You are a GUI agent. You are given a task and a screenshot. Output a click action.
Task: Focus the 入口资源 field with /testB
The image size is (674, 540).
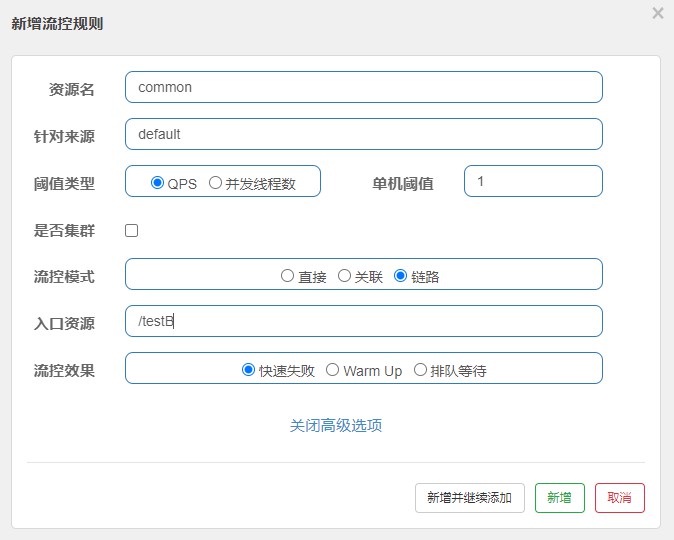click(x=364, y=321)
